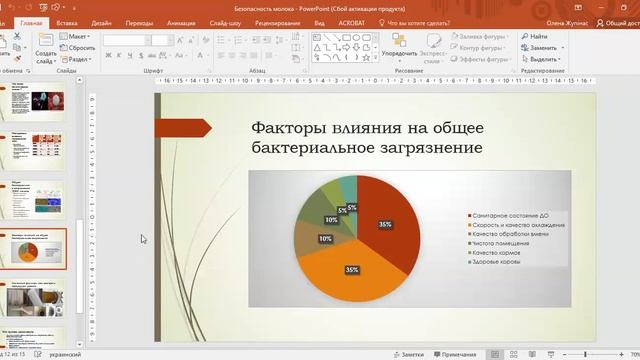Select the triangle shape in gallery
This screenshot has width=640, height=360.
[317, 48]
